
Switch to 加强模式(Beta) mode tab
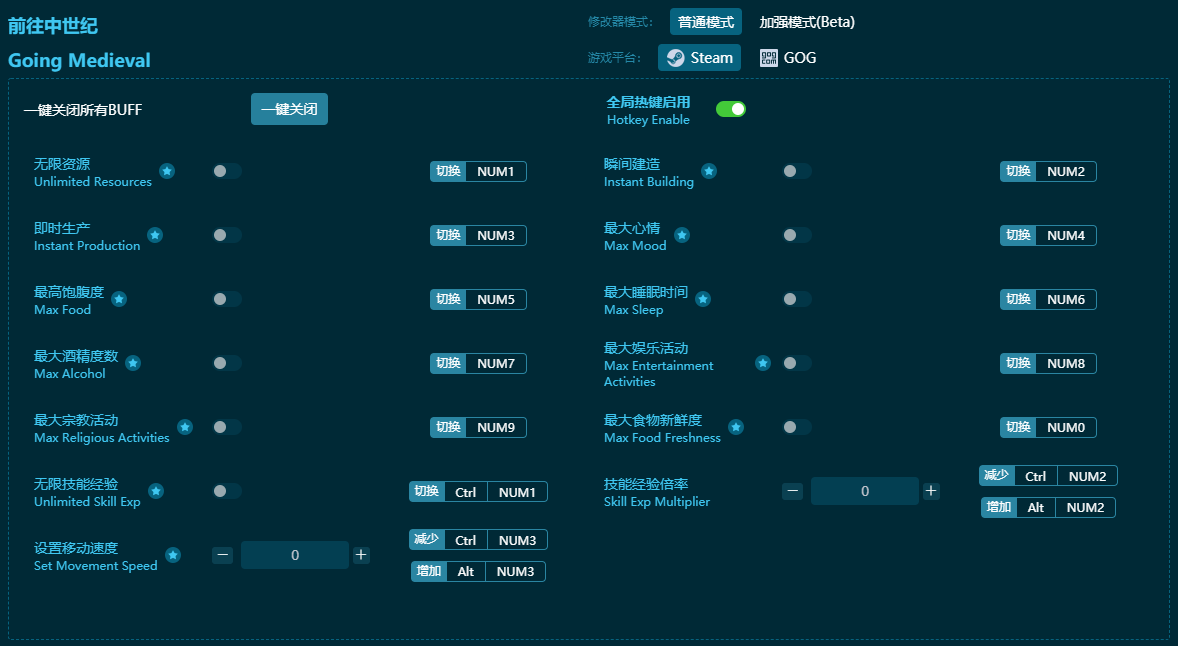click(x=807, y=22)
